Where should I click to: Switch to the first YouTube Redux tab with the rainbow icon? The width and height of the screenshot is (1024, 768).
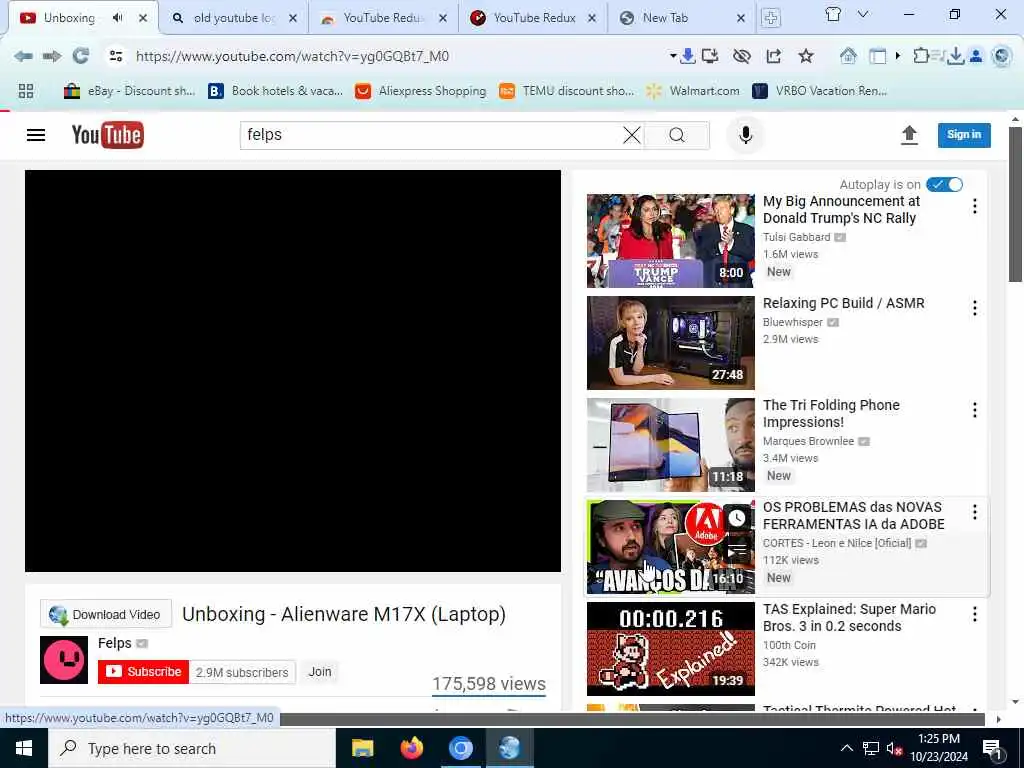[383, 18]
